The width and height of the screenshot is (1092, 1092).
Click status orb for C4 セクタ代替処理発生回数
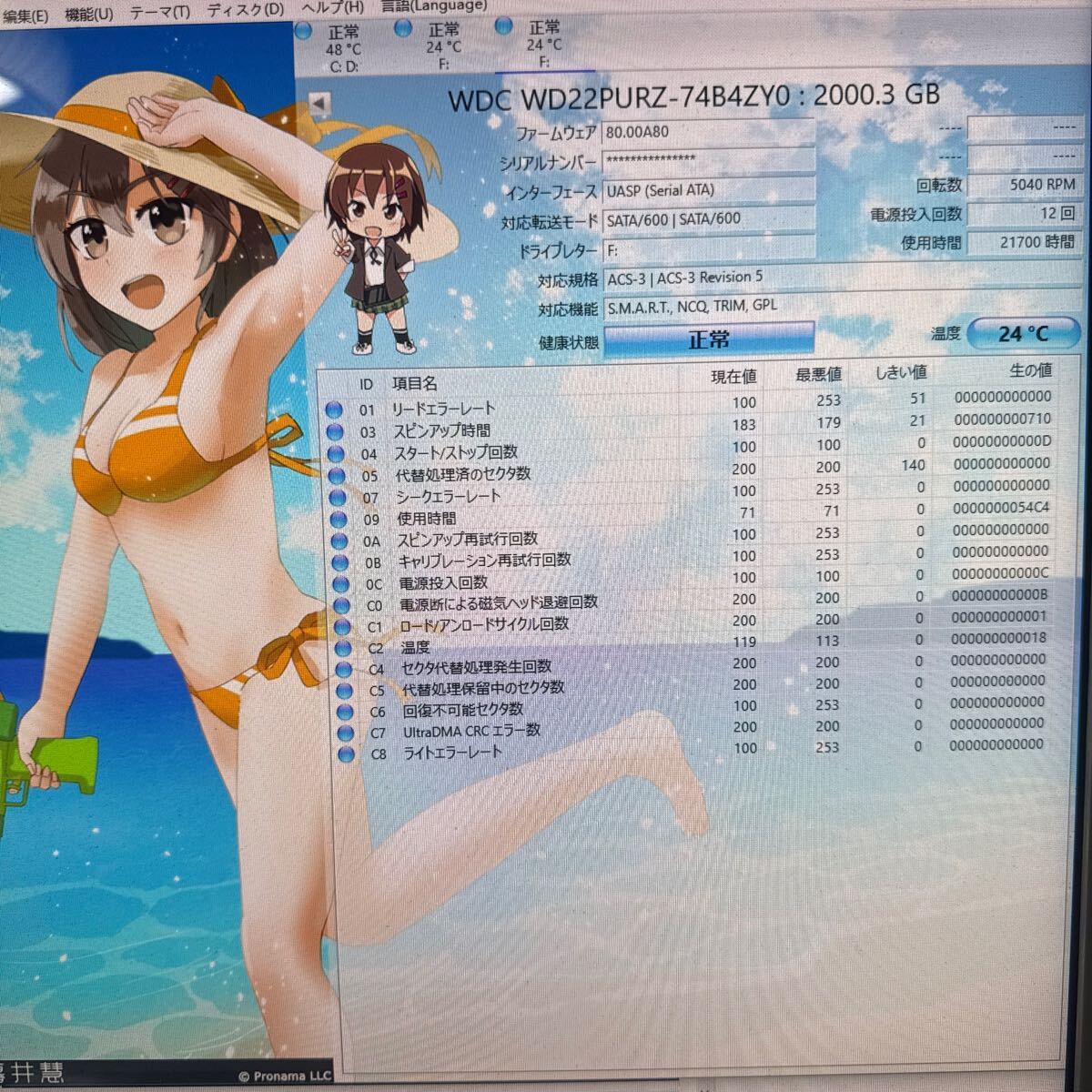[x=344, y=670]
